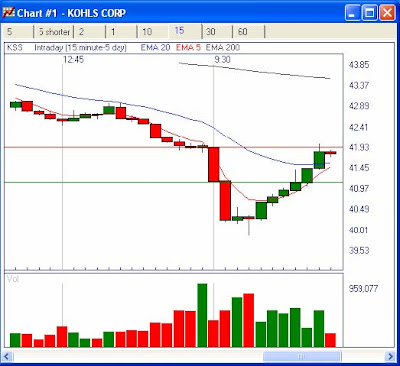
Task: Click the horizontal scrollbar thumb
Action: (302, 356)
